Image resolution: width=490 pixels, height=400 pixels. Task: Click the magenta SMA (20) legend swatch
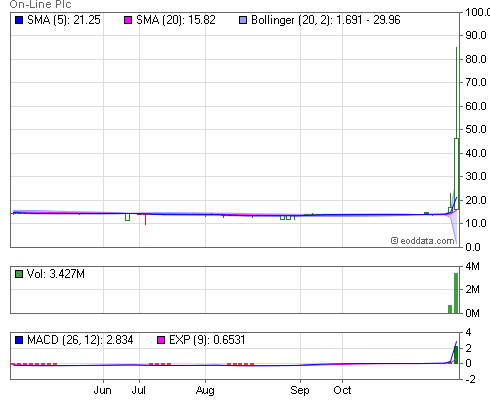[128, 20]
